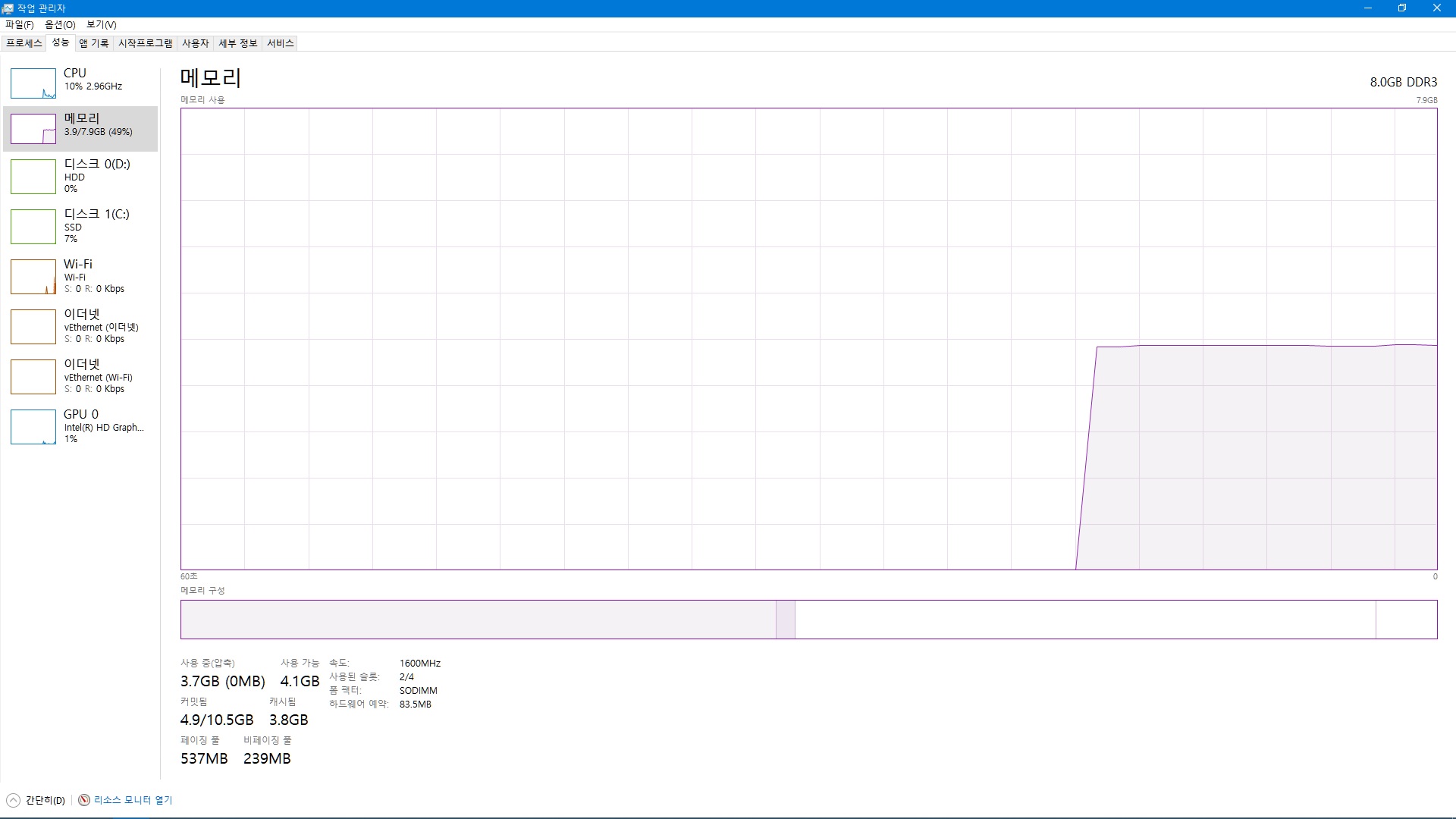Open the 리소스 모니터 열기 link
The image size is (1456, 819).
pos(133,800)
